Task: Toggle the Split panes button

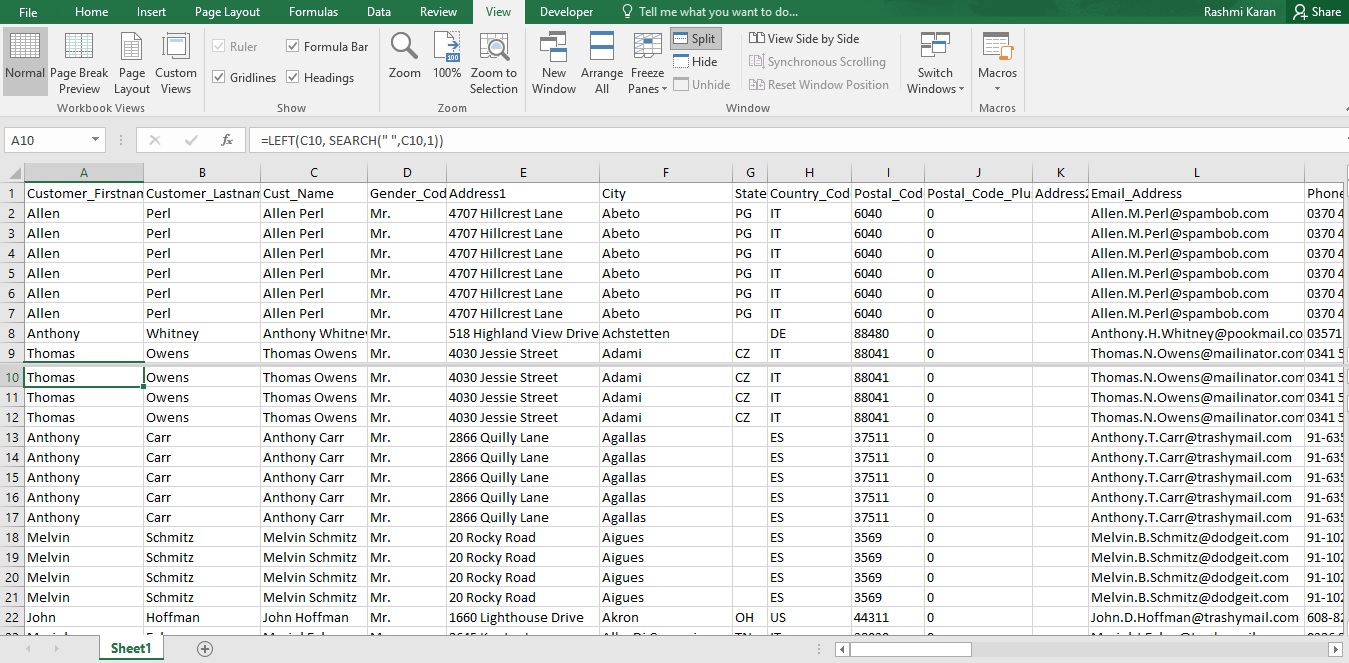Action: (x=694, y=39)
